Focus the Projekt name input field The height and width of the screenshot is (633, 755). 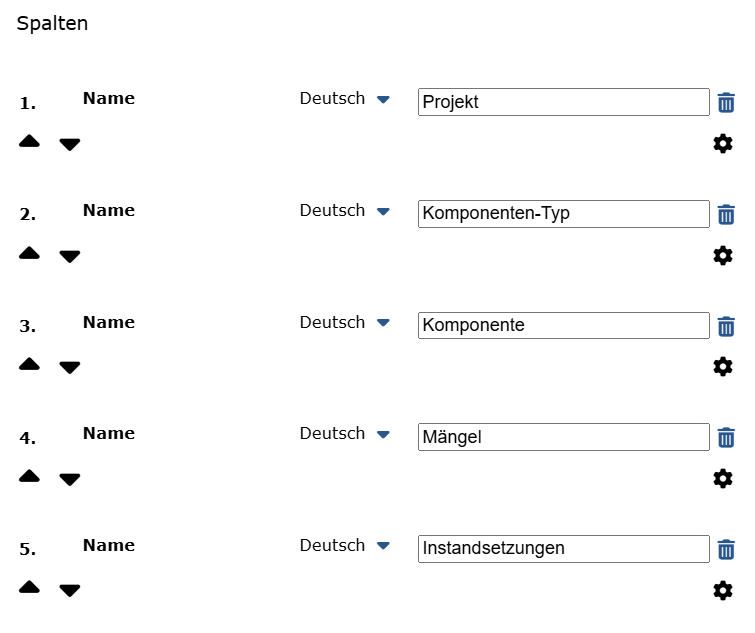(x=564, y=102)
